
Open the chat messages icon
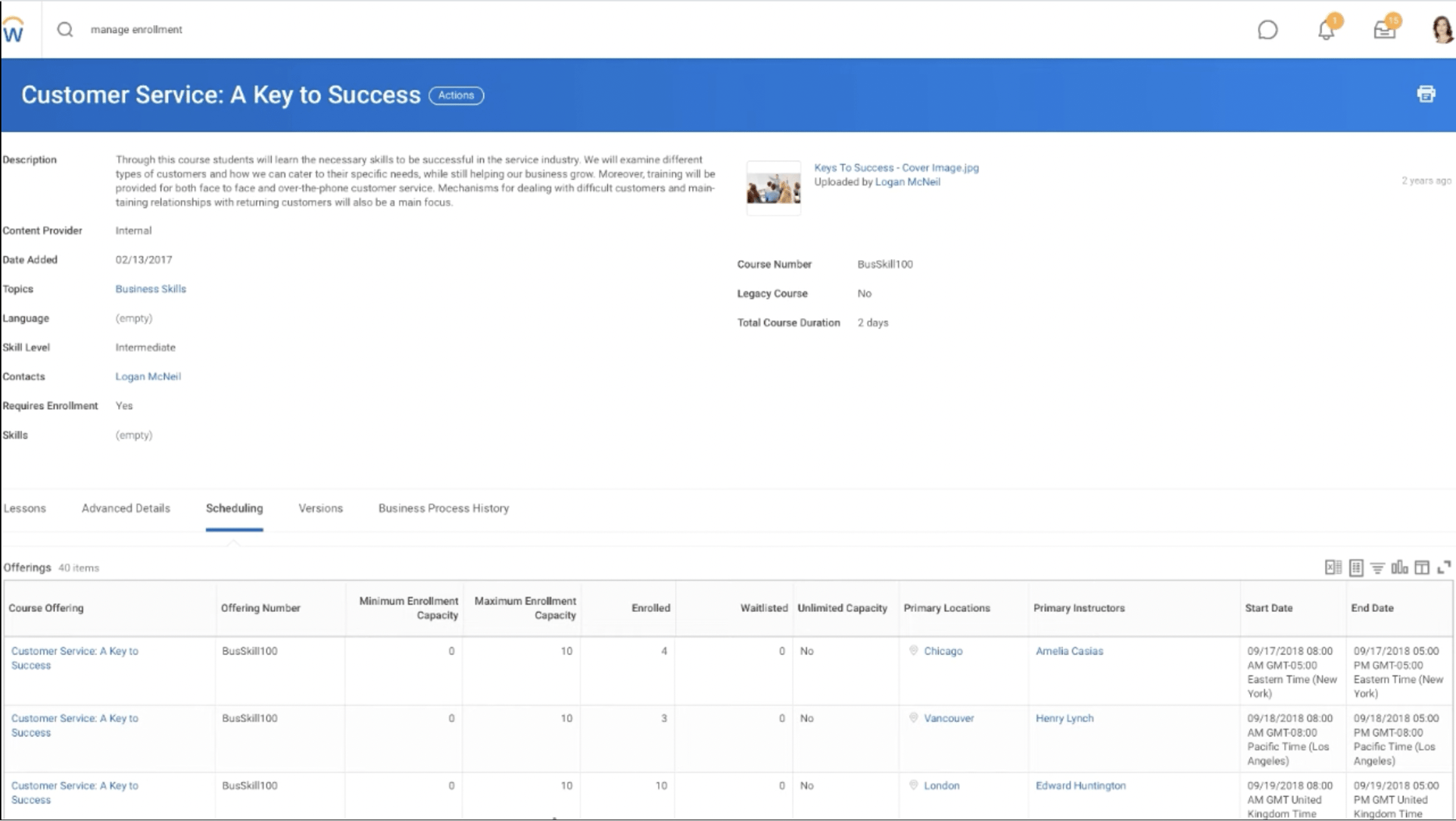pos(1268,30)
